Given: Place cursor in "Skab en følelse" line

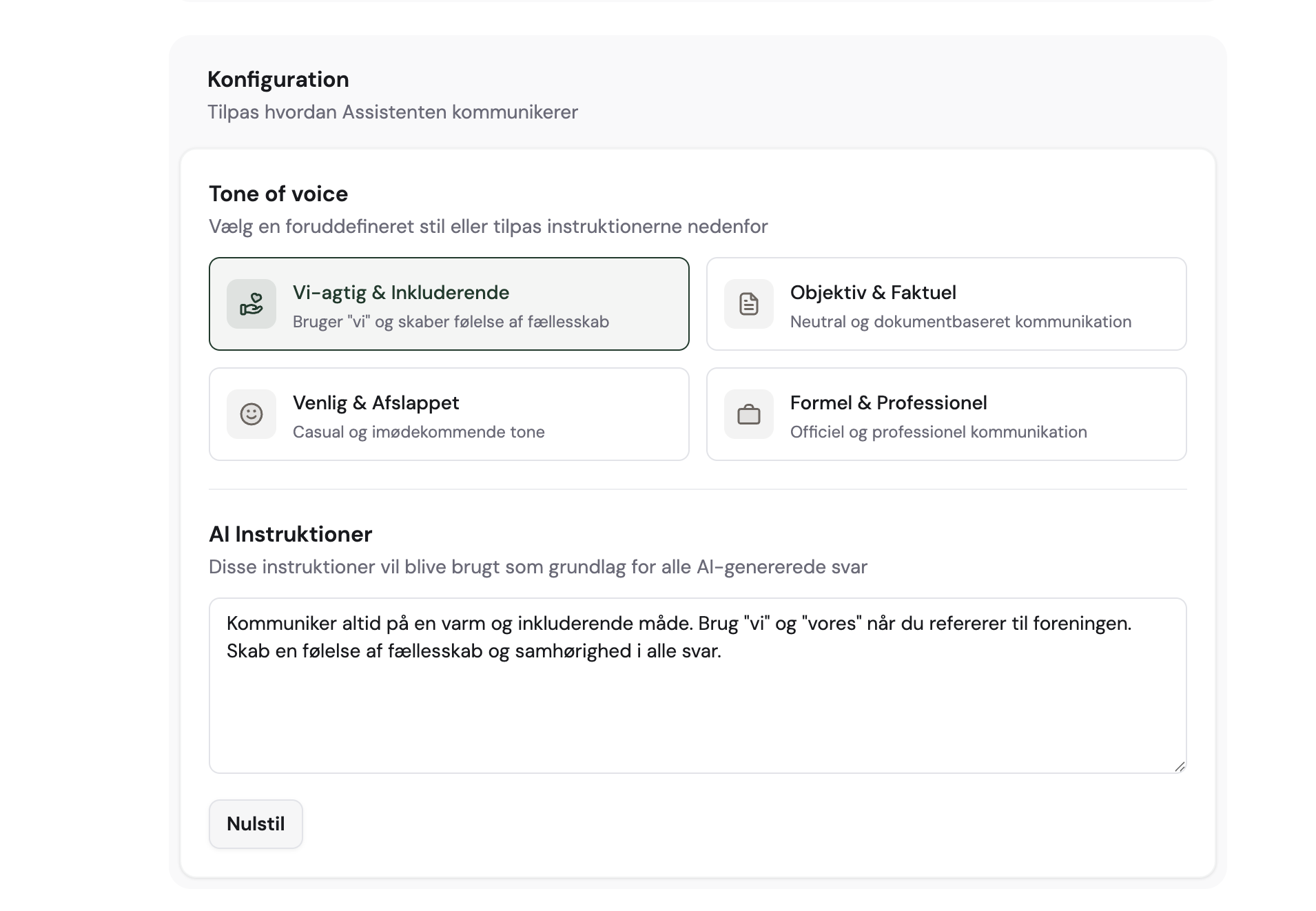Looking at the screenshot, I should [473, 651].
